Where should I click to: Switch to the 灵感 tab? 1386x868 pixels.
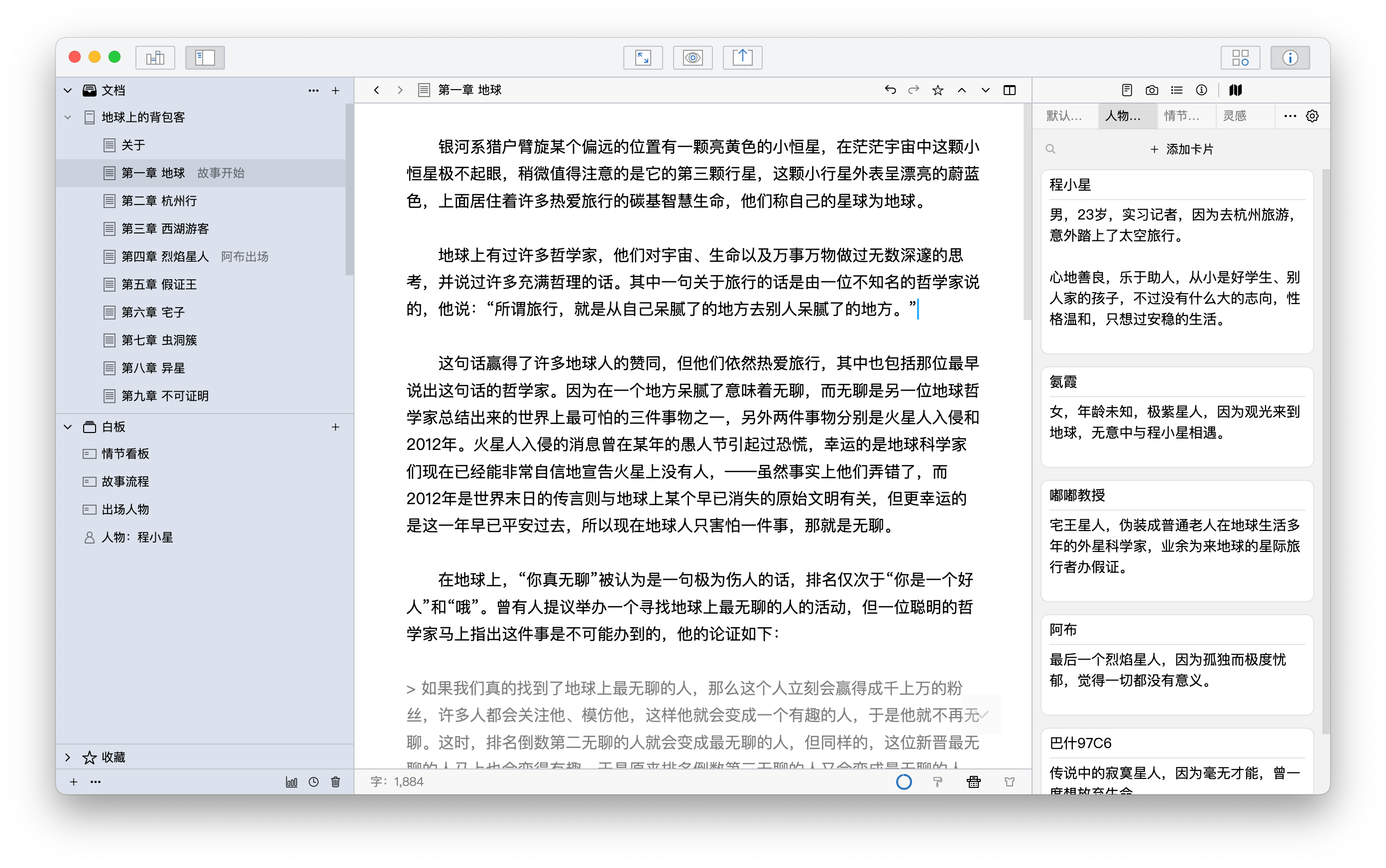[1235, 116]
